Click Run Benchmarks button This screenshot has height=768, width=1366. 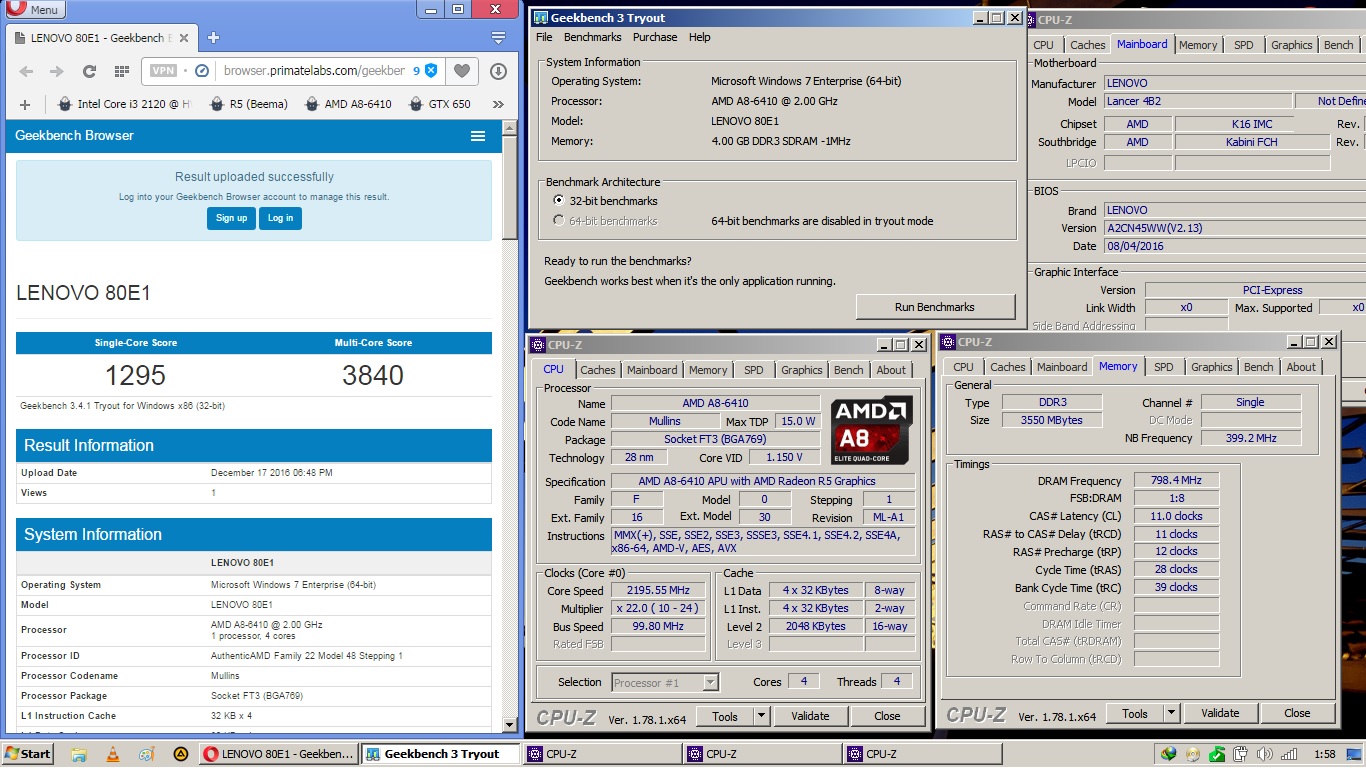pos(935,307)
